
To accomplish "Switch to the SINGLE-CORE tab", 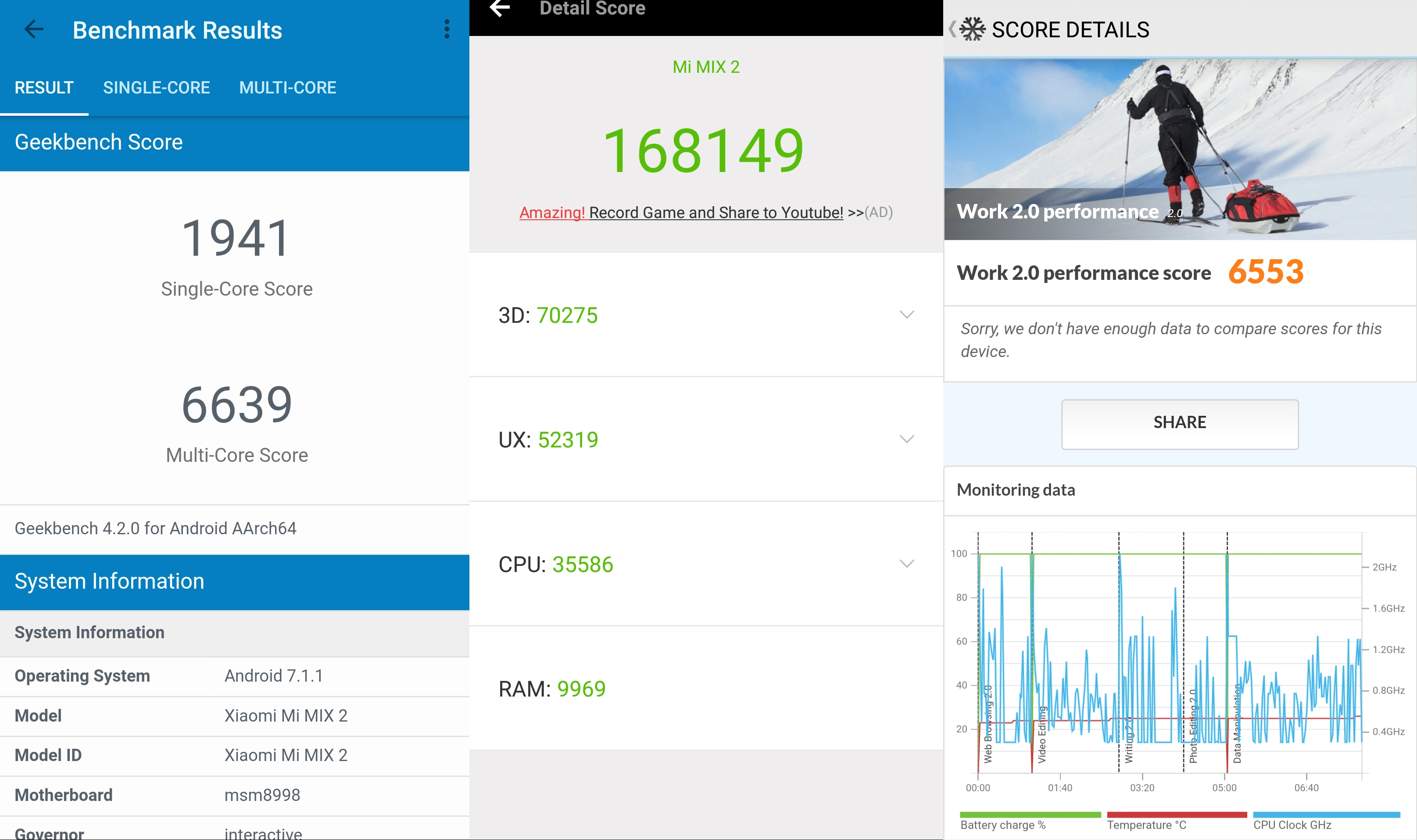I will coord(156,88).
